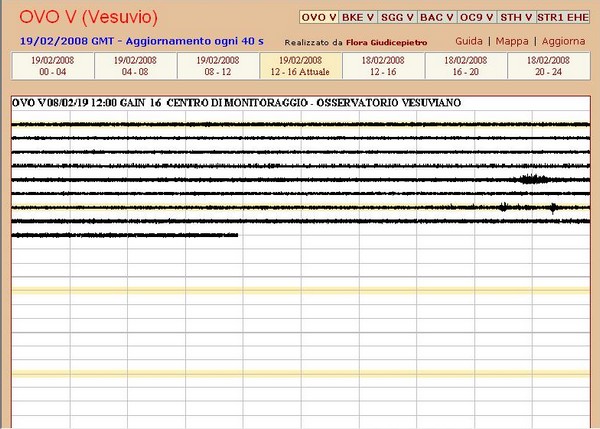Switch to the BKE V station
Viewport: 600px width, 429px height.
[x=358, y=17]
